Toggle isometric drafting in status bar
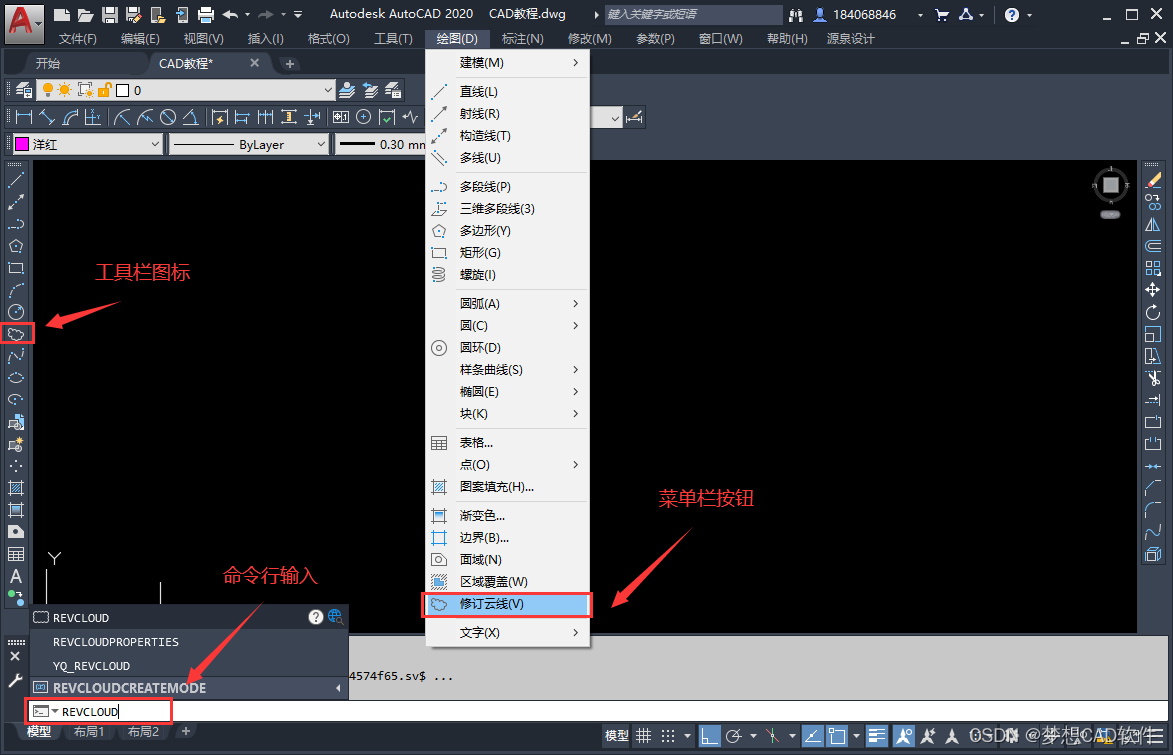Viewport: 1173px width, 755px height. tap(773, 736)
